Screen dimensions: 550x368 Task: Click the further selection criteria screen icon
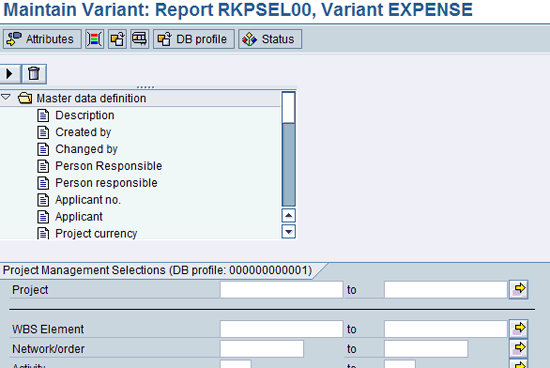point(140,39)
